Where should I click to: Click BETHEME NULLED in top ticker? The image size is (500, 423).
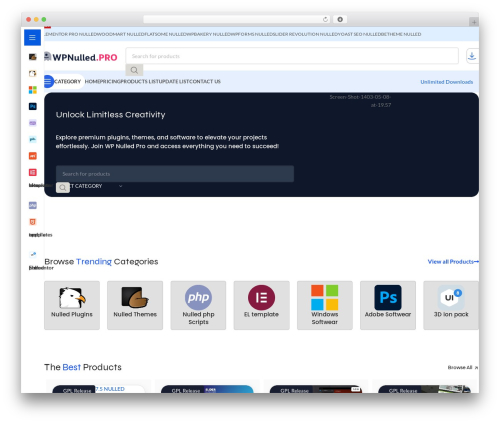coord(400,34)
